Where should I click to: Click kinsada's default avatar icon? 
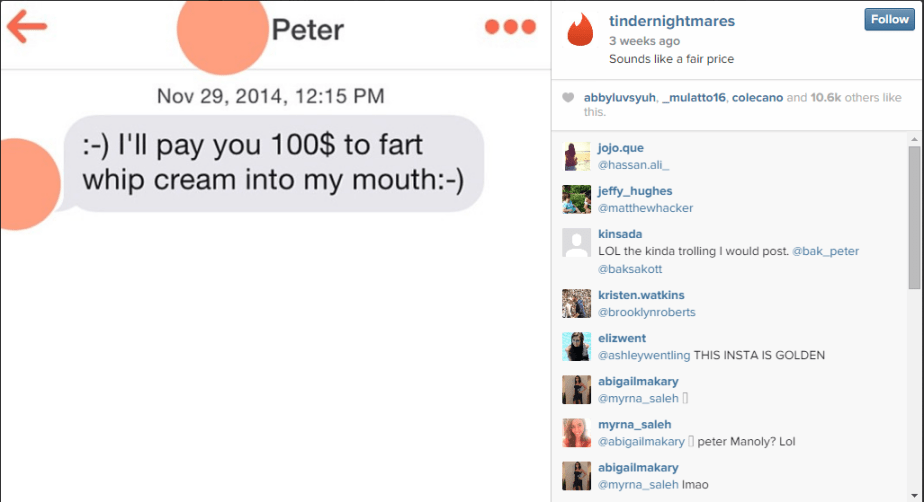coord(576,242)
